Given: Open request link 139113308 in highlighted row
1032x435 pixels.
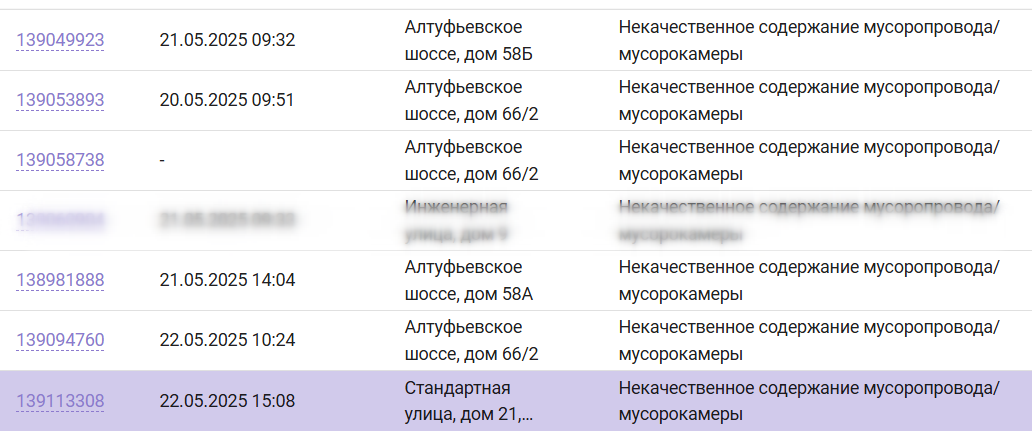Looking at the screenshot, I should [x=60, y=401].
